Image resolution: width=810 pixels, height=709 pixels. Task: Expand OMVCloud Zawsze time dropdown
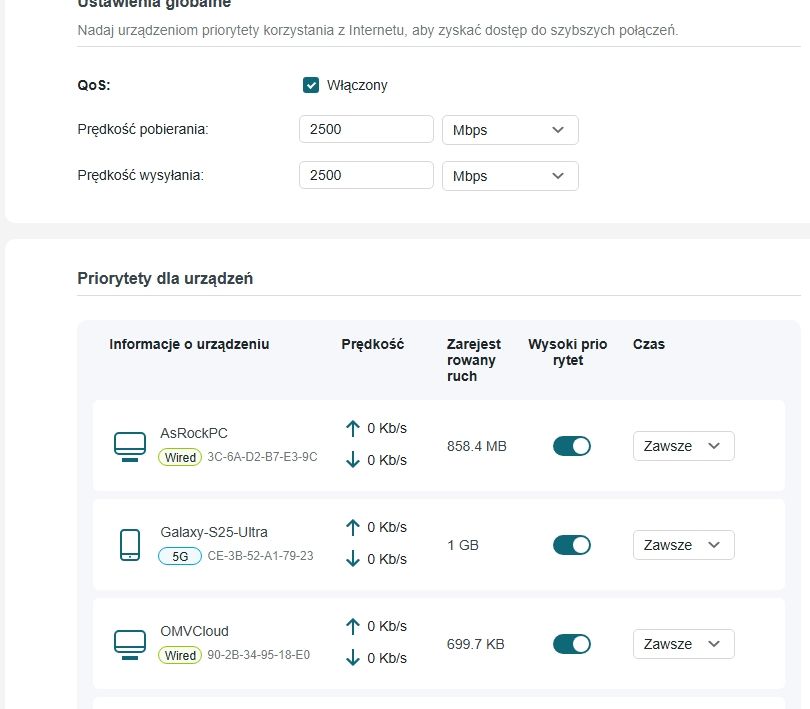click(x=683, y=644)
